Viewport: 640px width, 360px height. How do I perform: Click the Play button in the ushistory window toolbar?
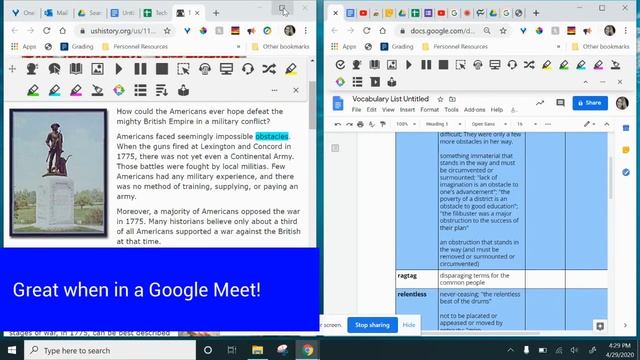[119, 69]
